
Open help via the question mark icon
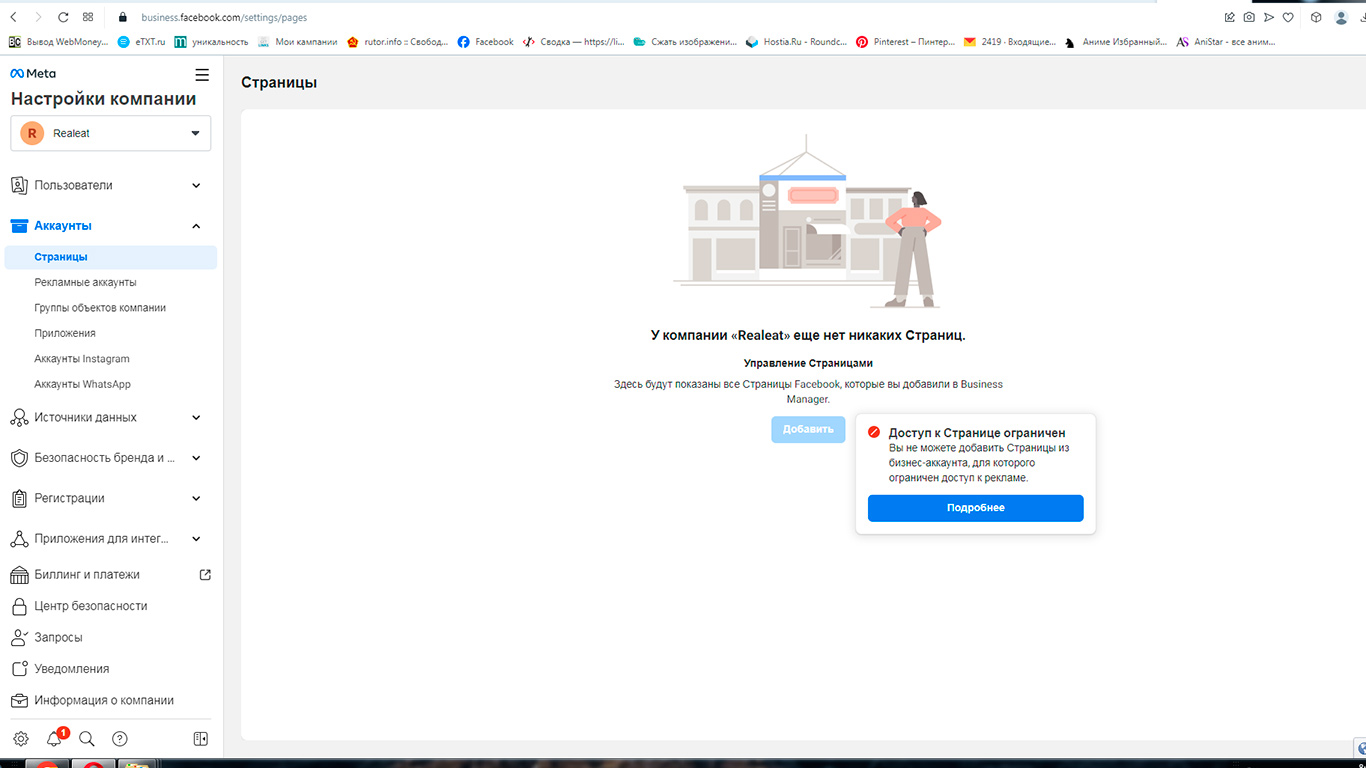(120, 739)
